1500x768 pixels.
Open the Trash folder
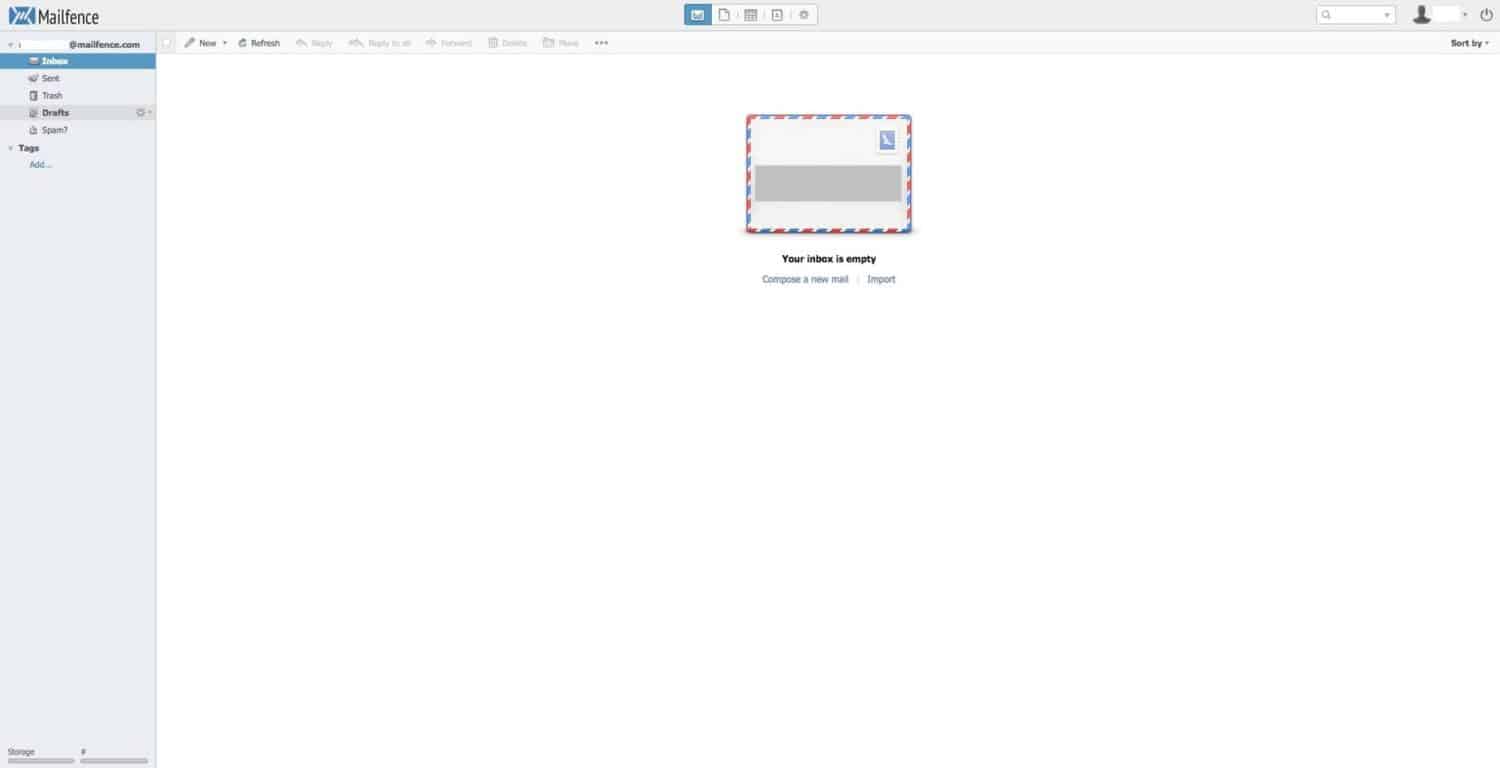(x=51, y=96)
